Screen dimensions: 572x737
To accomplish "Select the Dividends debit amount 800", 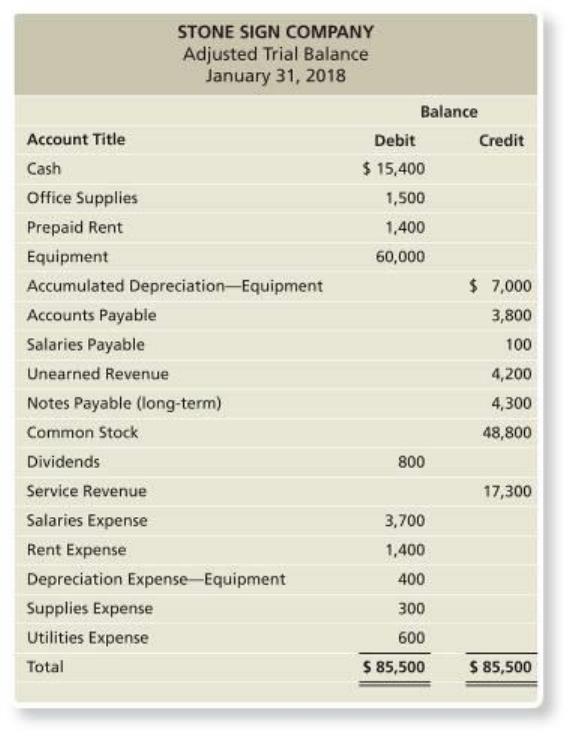I will 411,462.
